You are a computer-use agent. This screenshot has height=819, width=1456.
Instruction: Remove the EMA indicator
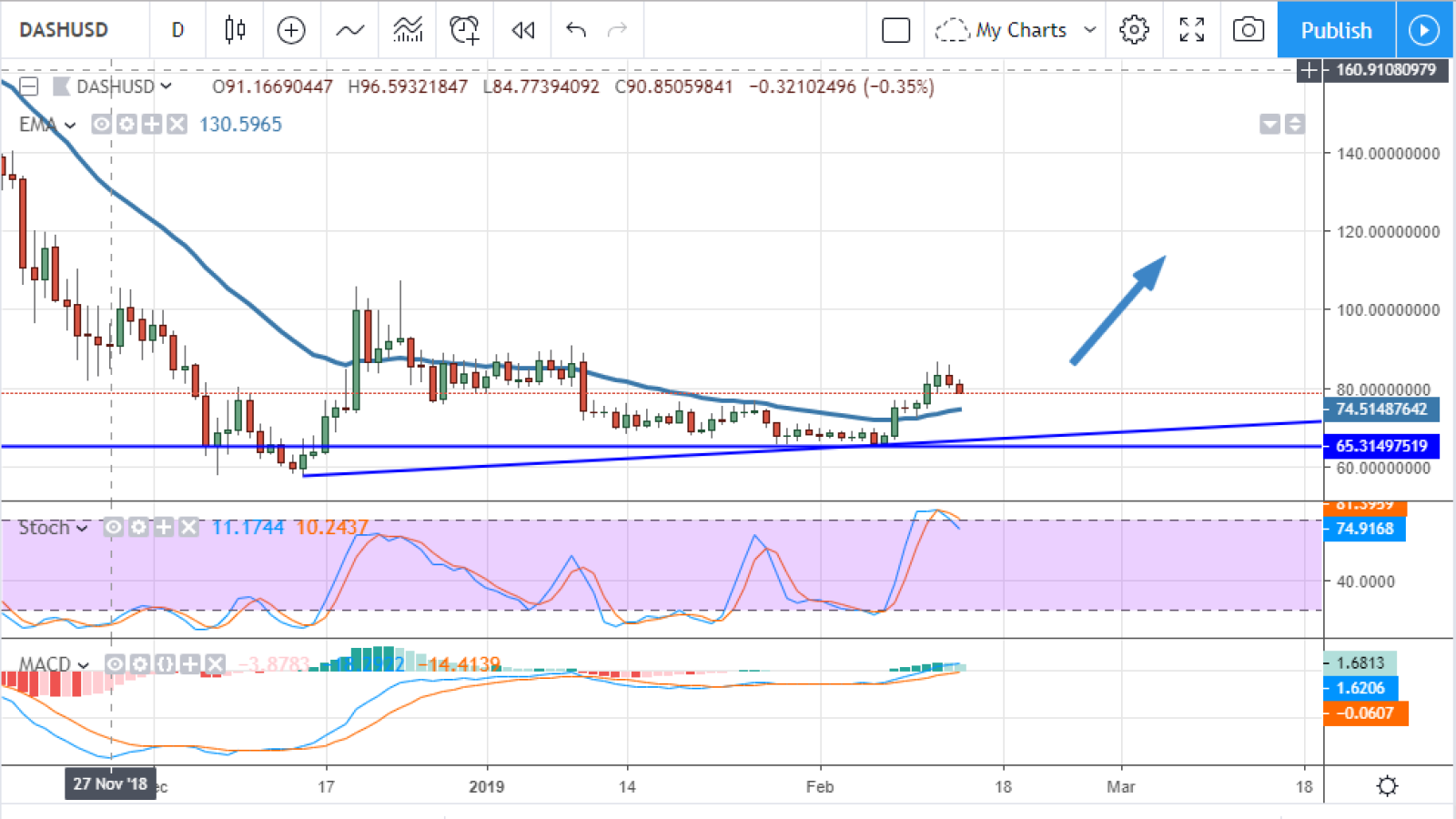tap(177, 124)
